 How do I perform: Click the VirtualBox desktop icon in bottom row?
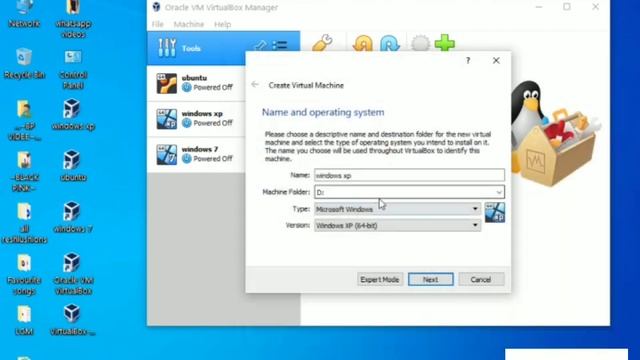click(73, 320)
